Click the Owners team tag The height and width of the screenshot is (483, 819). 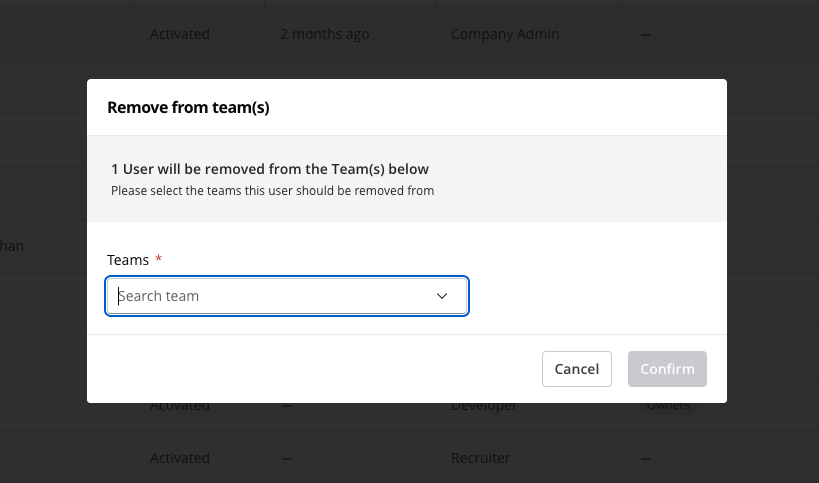[668, 407]
